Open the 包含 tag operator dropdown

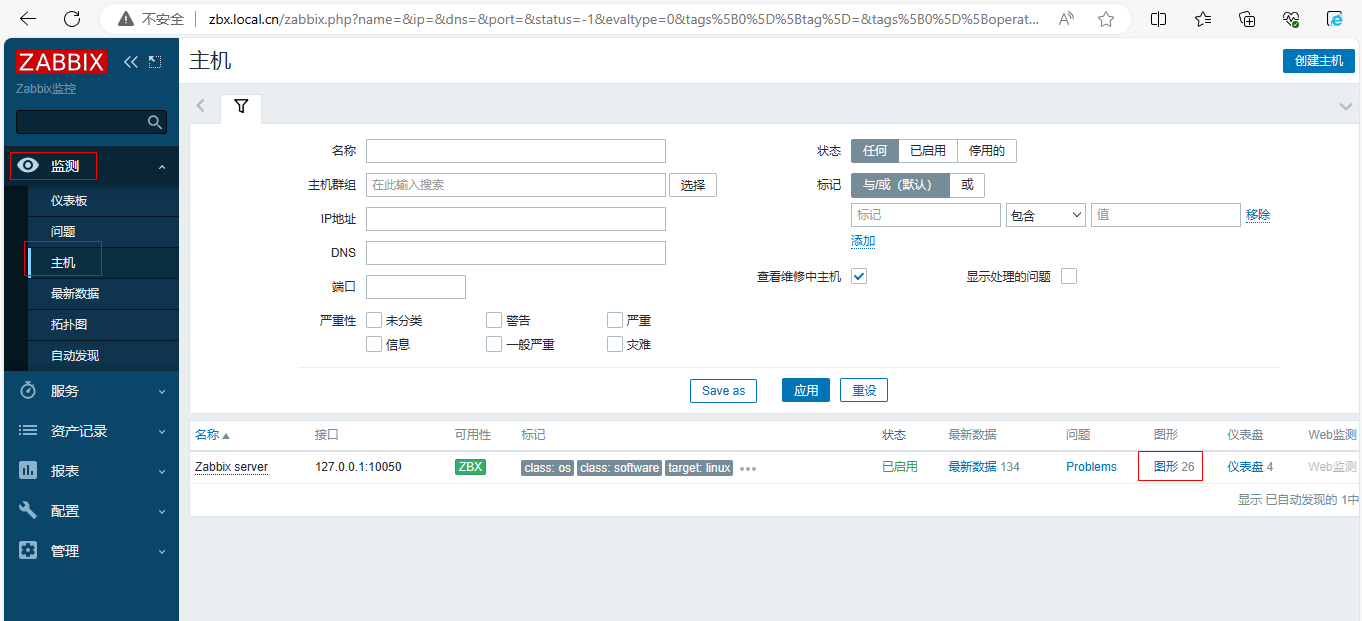1045,215
